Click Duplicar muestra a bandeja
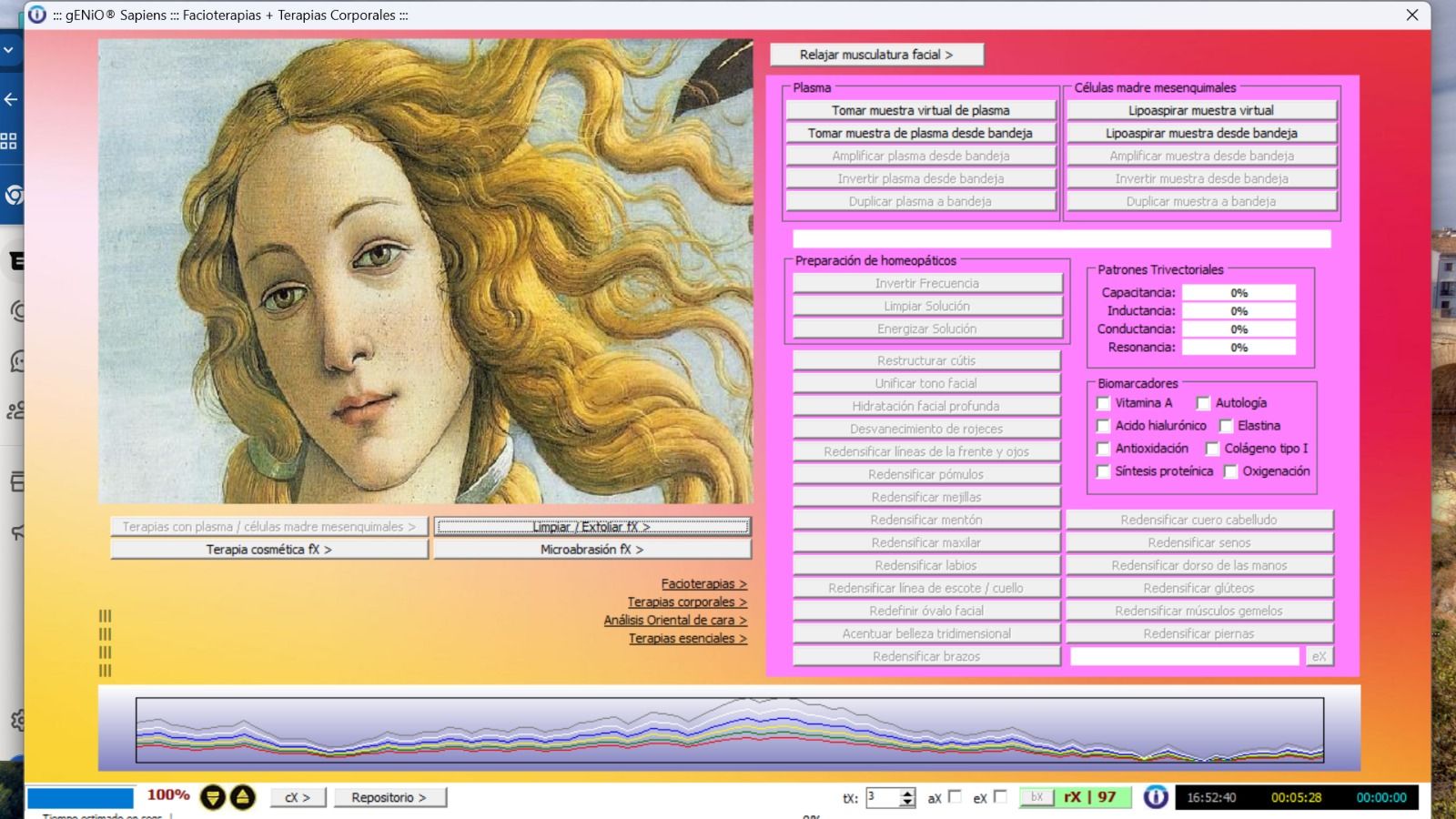Viewport: 1456px width, 819px height. [1201, 201]
